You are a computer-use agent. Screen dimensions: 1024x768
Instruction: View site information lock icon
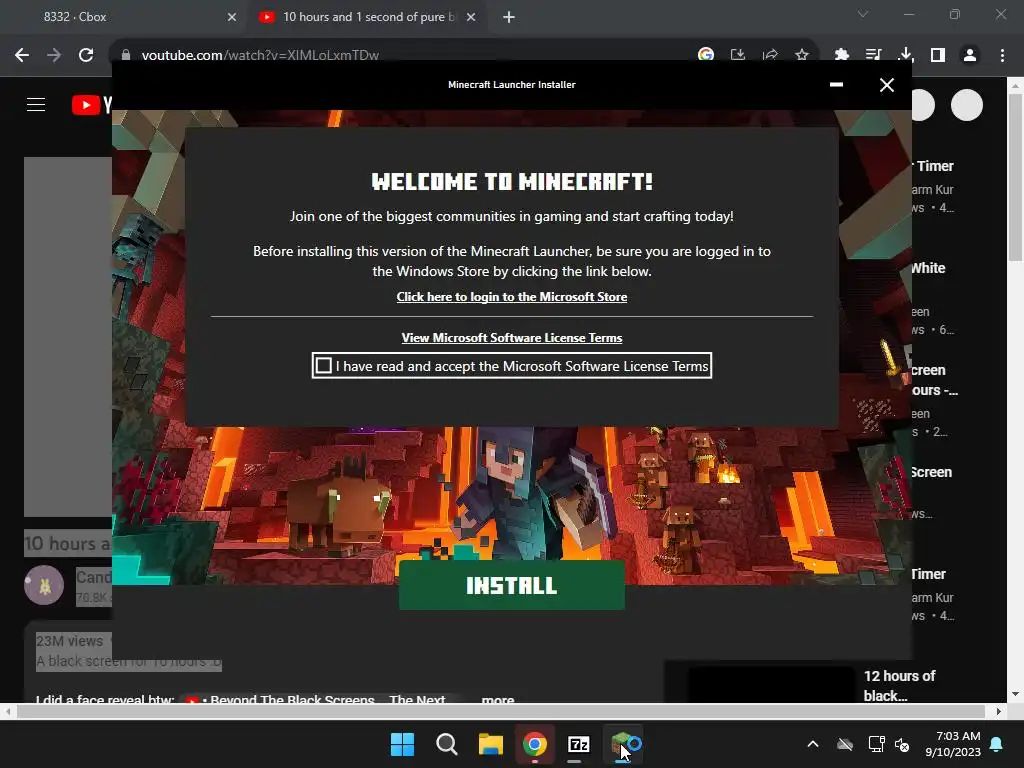126,55
